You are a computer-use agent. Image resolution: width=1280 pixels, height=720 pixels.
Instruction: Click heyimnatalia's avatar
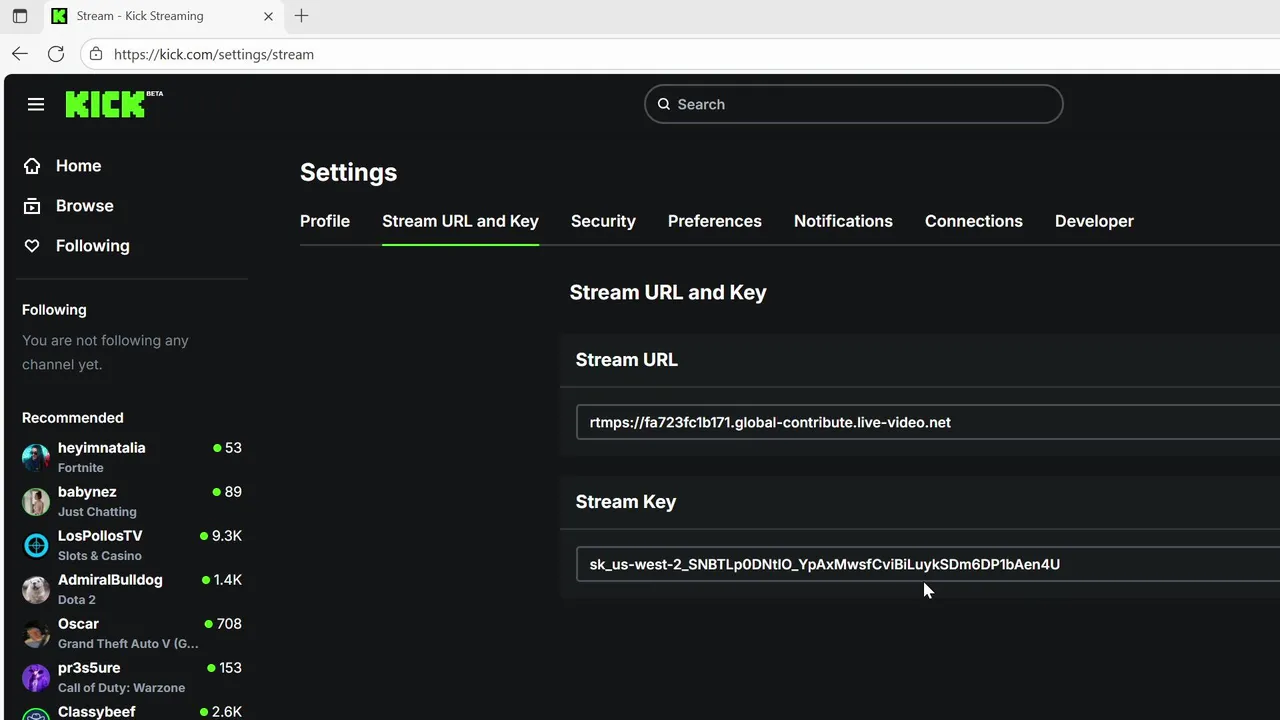(36, 458)
